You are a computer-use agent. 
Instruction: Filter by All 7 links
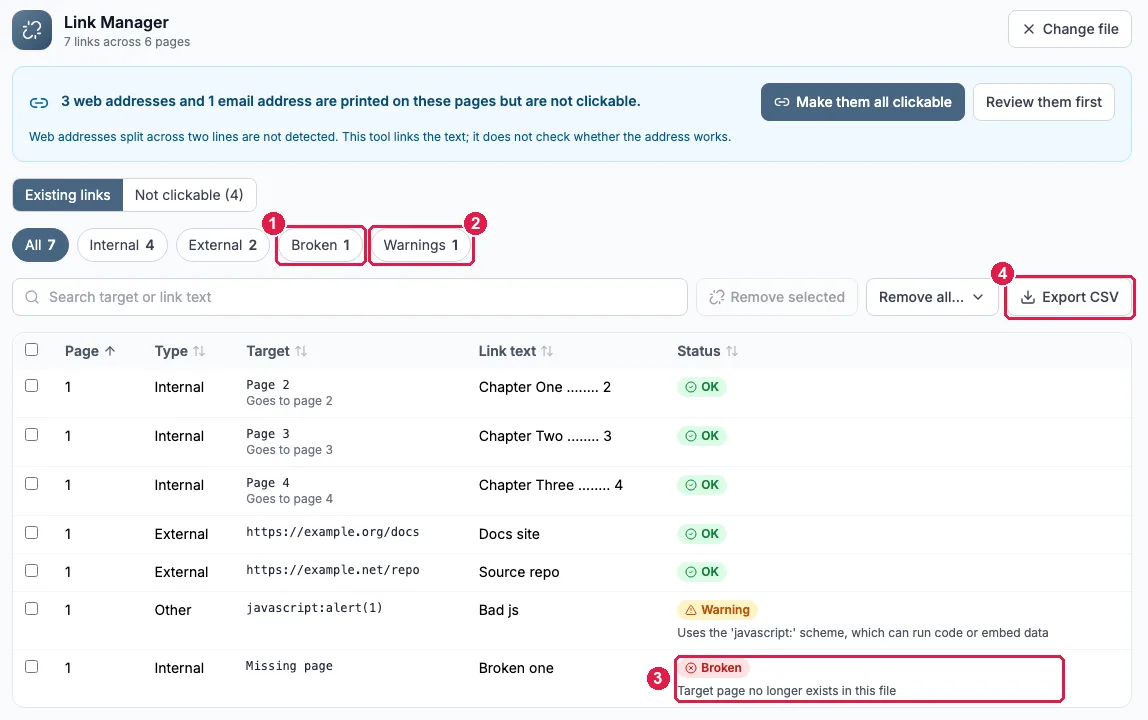pyautogui.click(x=40, y=245)
